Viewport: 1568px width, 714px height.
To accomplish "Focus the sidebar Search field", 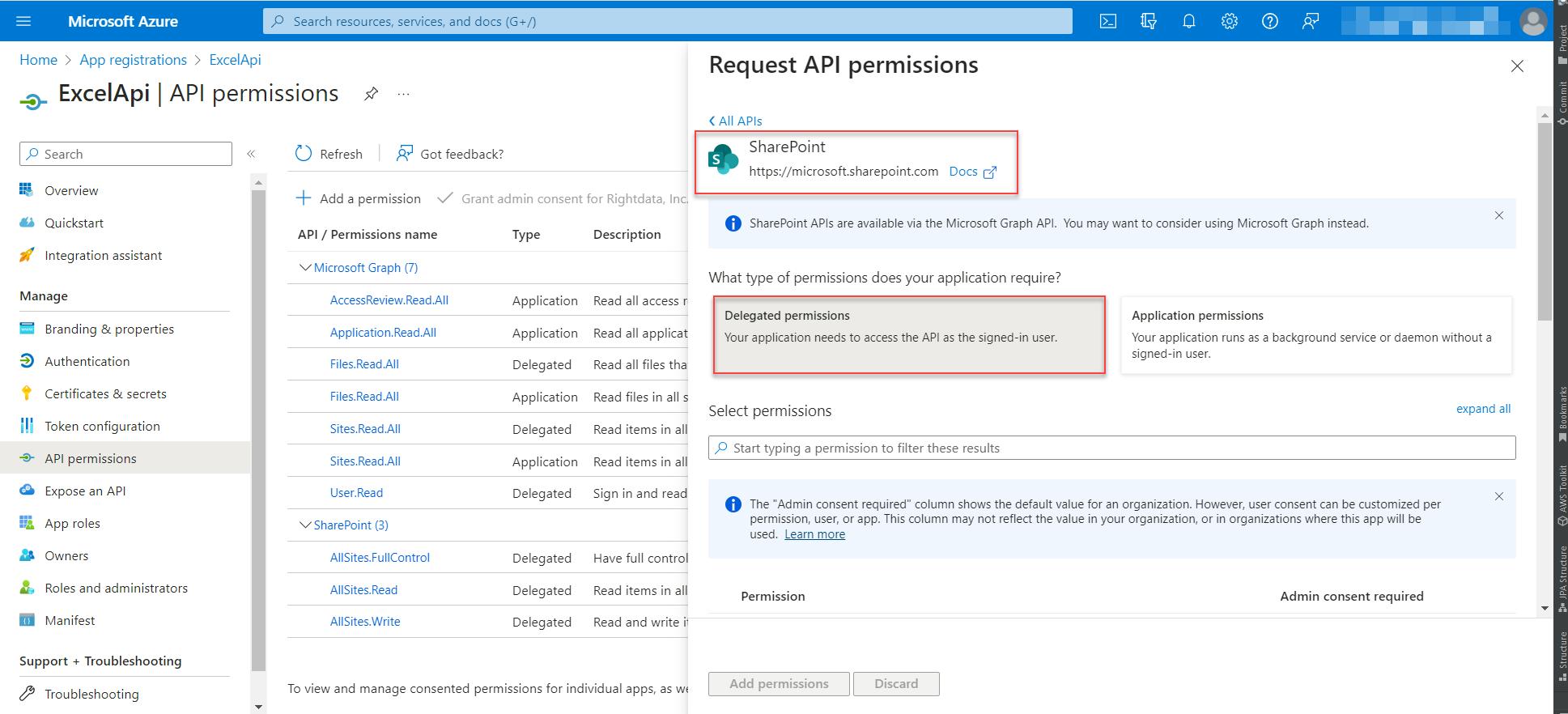I will pos(125,154).
